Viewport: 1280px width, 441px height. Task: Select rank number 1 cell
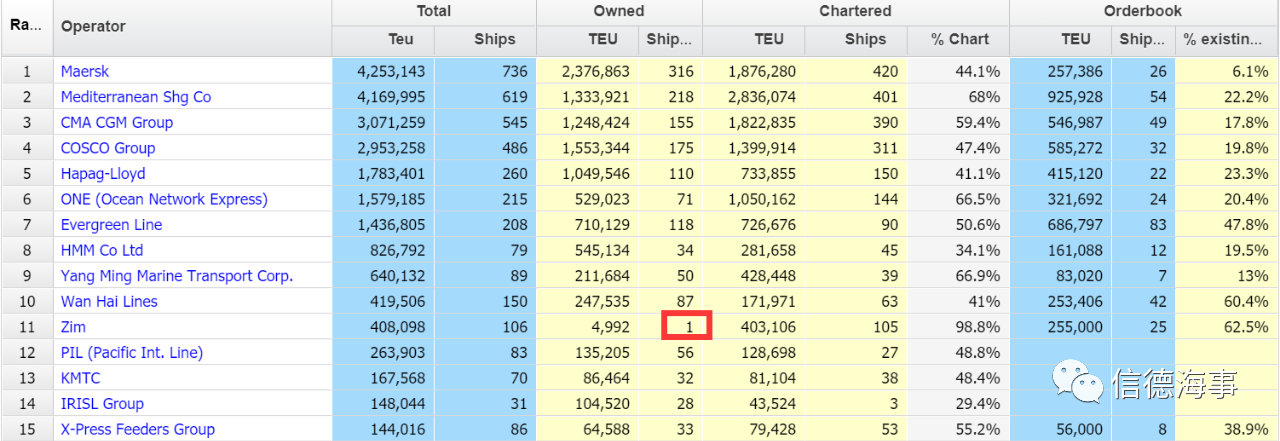coord(27,71)
